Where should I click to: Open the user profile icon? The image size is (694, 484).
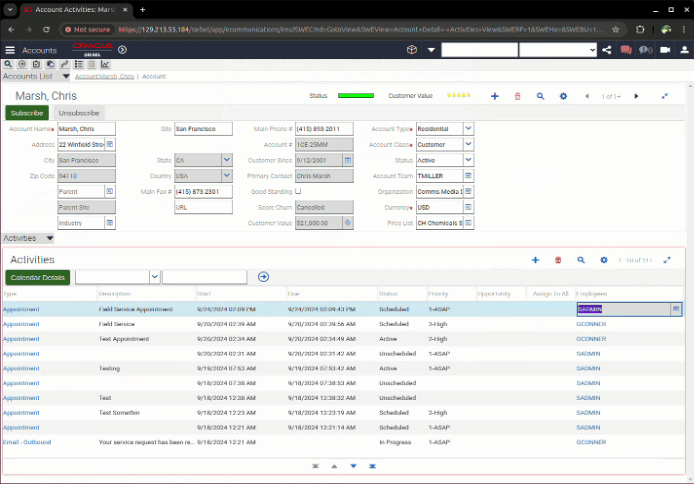[684, 50]
